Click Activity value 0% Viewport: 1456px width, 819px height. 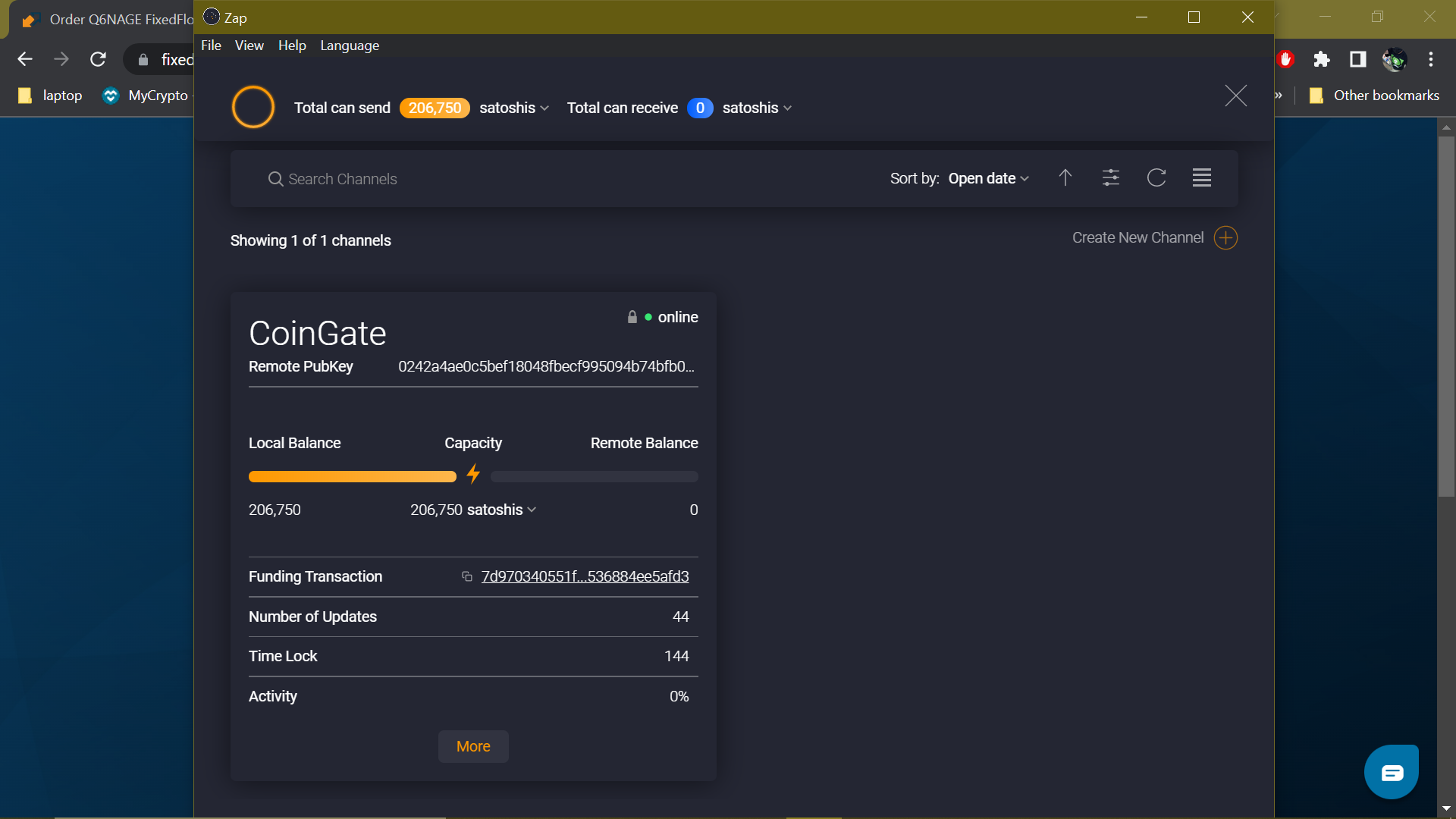pos(679,696)
